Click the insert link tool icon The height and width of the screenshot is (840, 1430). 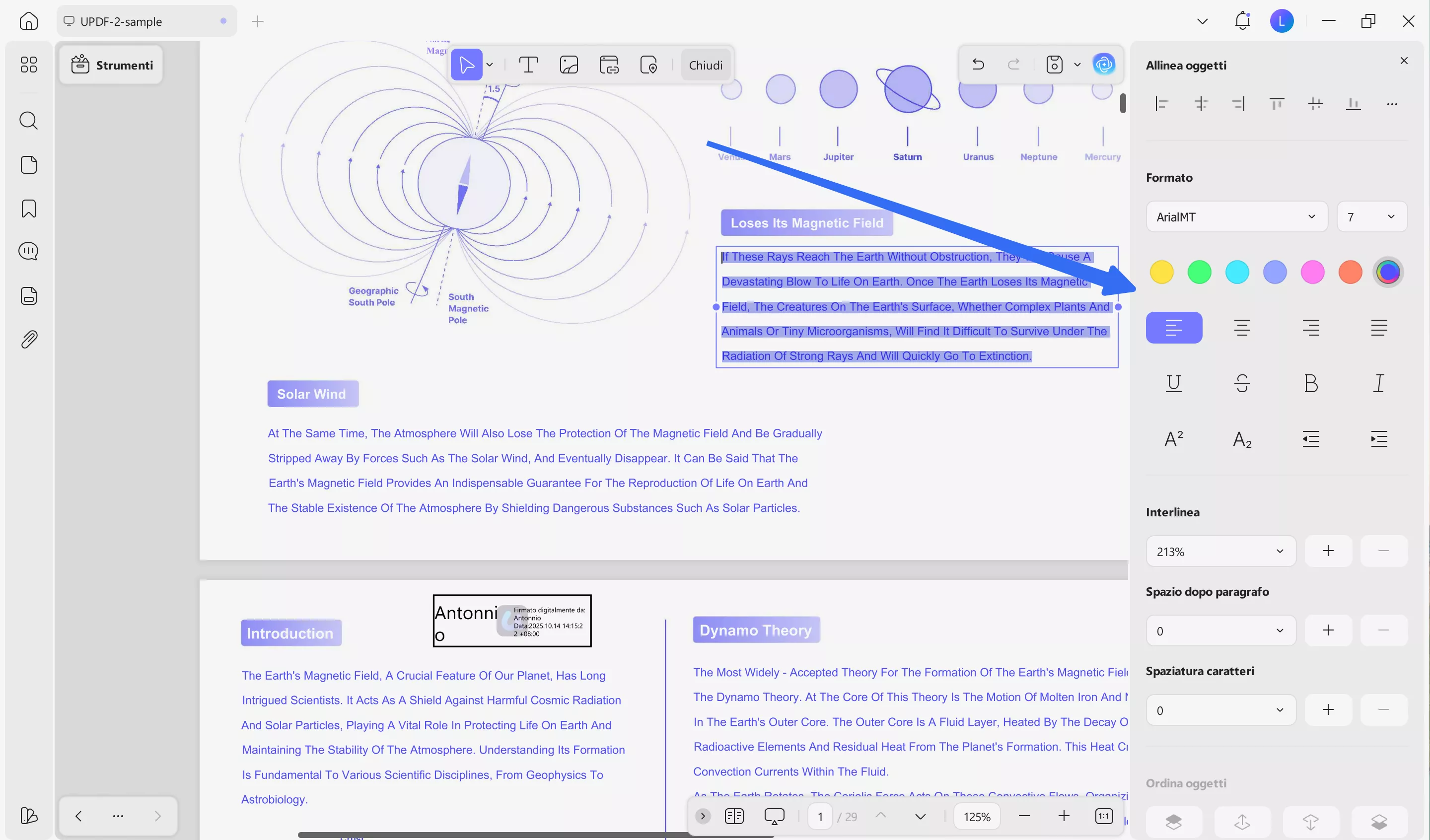click(609, 65)
